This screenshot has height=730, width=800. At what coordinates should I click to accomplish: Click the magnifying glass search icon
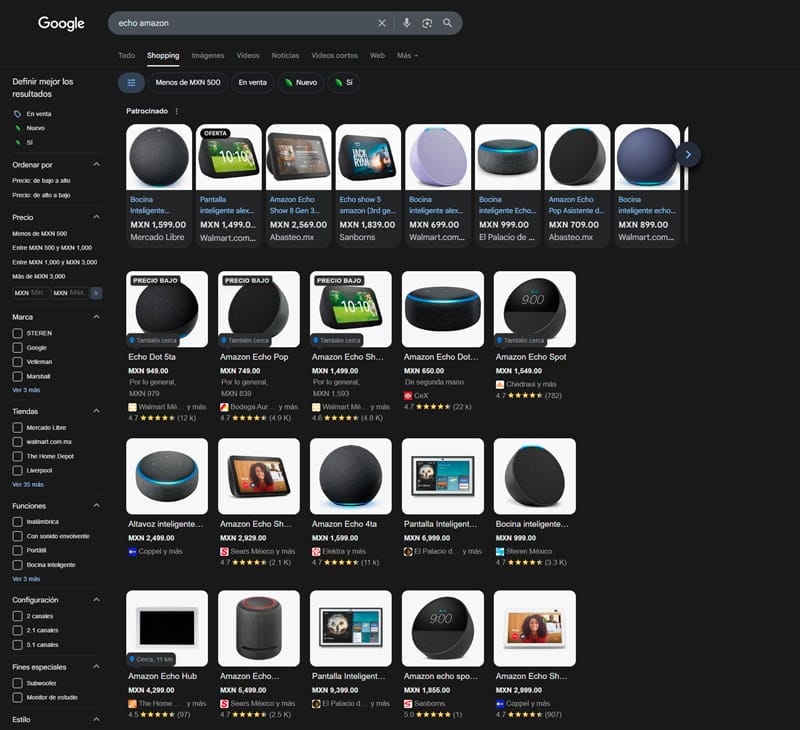pos(447,23)
